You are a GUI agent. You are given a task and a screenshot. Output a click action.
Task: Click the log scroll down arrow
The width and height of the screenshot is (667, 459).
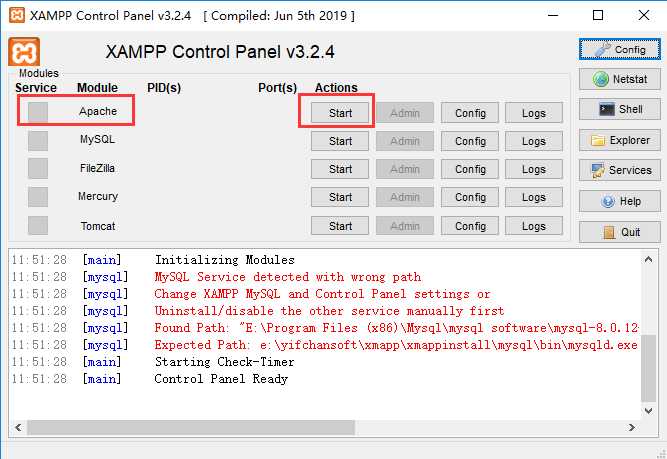(x=648, y=411)
